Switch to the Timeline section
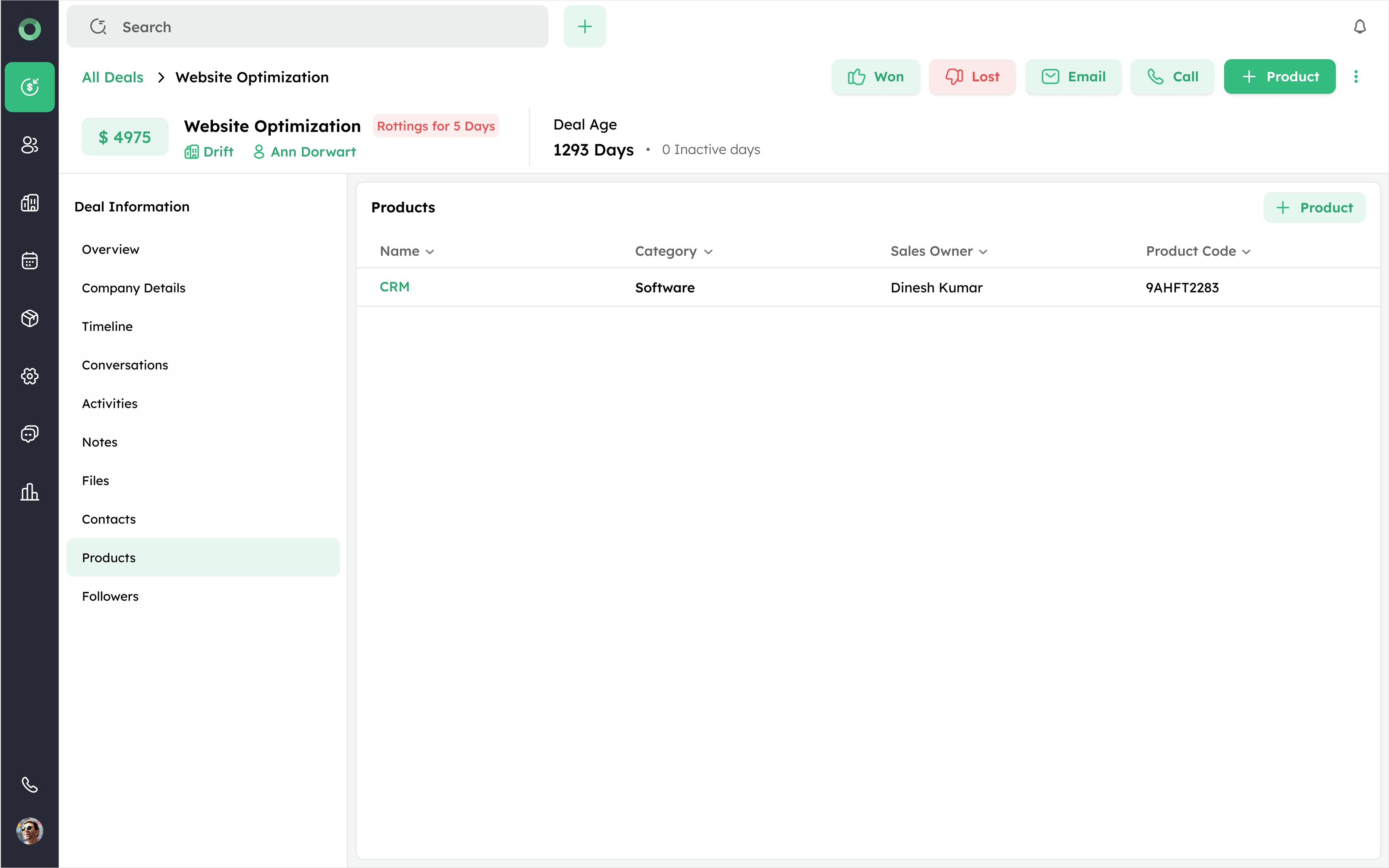Viewport: 1389px width, 868px height. point(107,326)
